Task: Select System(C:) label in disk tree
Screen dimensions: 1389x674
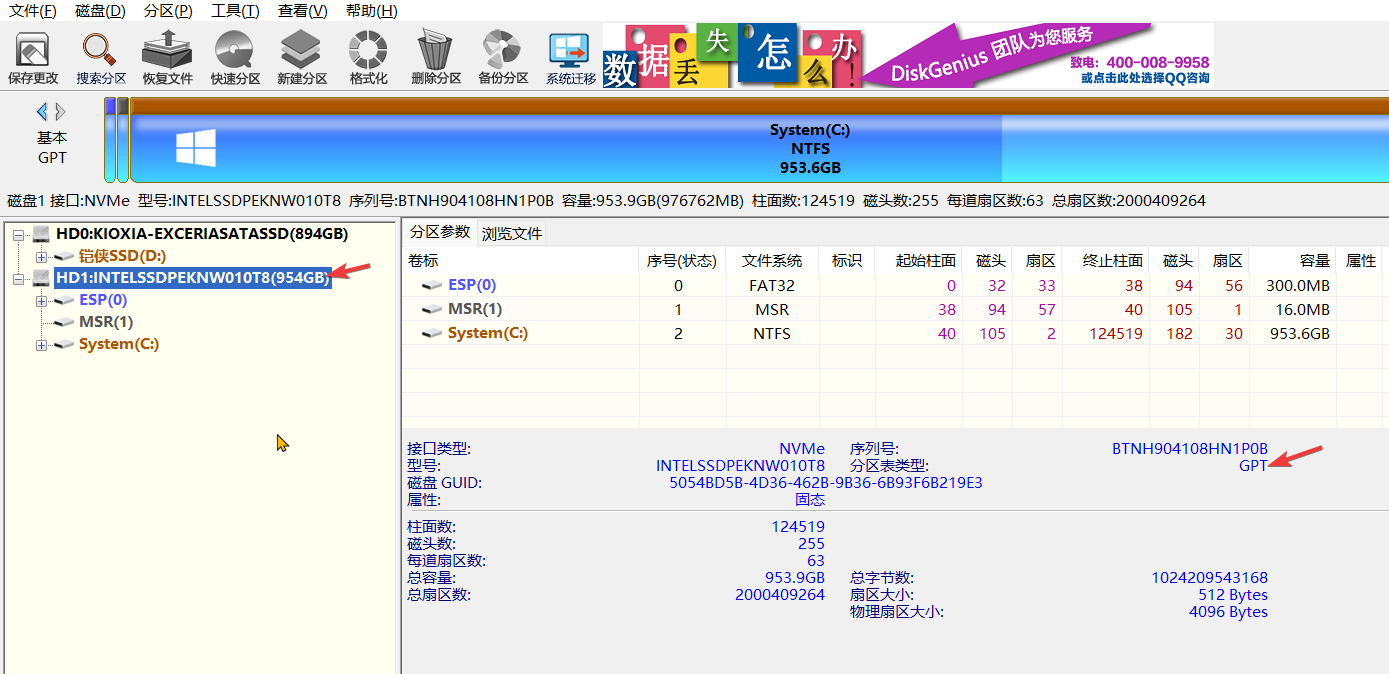Action: 119,344
